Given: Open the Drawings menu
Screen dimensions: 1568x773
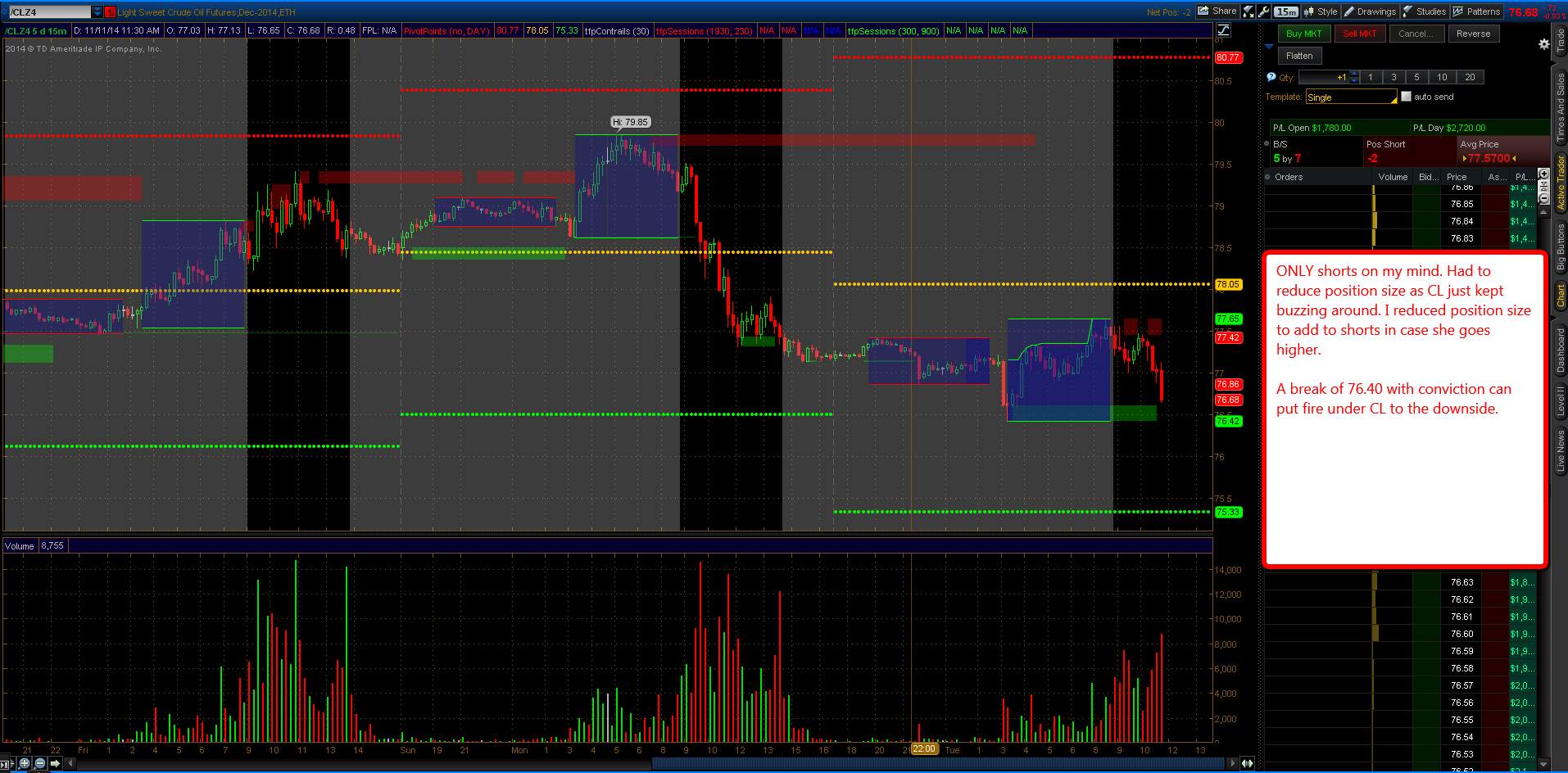Looking at the screenshot, I should [1370, 11].
